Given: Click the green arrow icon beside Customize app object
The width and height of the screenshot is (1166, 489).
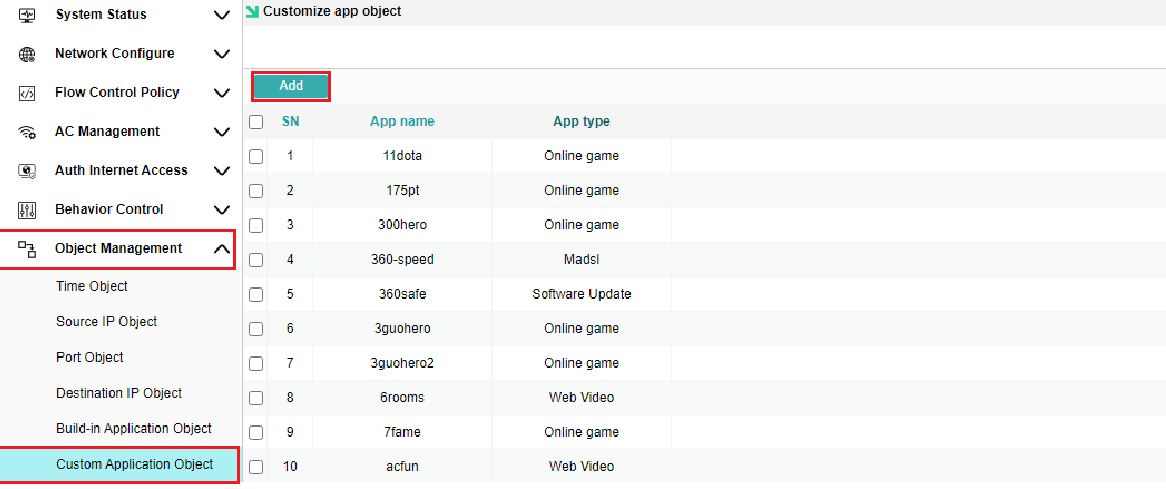Looking at the screenshot, I should pos(252,11).
